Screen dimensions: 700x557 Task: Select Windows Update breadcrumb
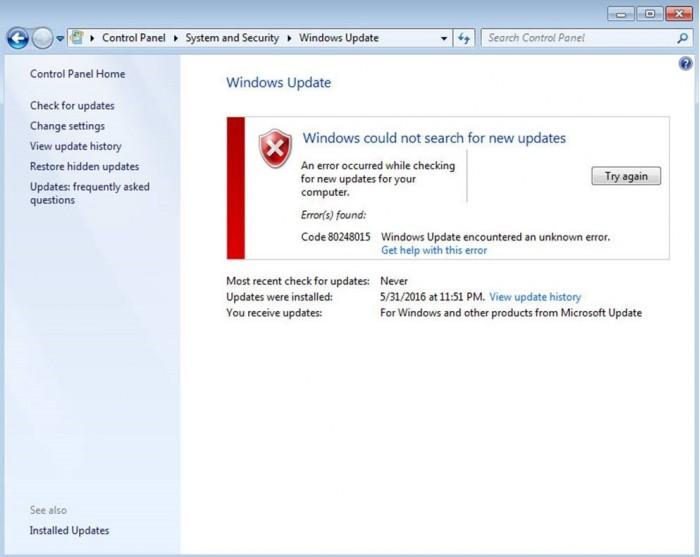tap(339, 38)
